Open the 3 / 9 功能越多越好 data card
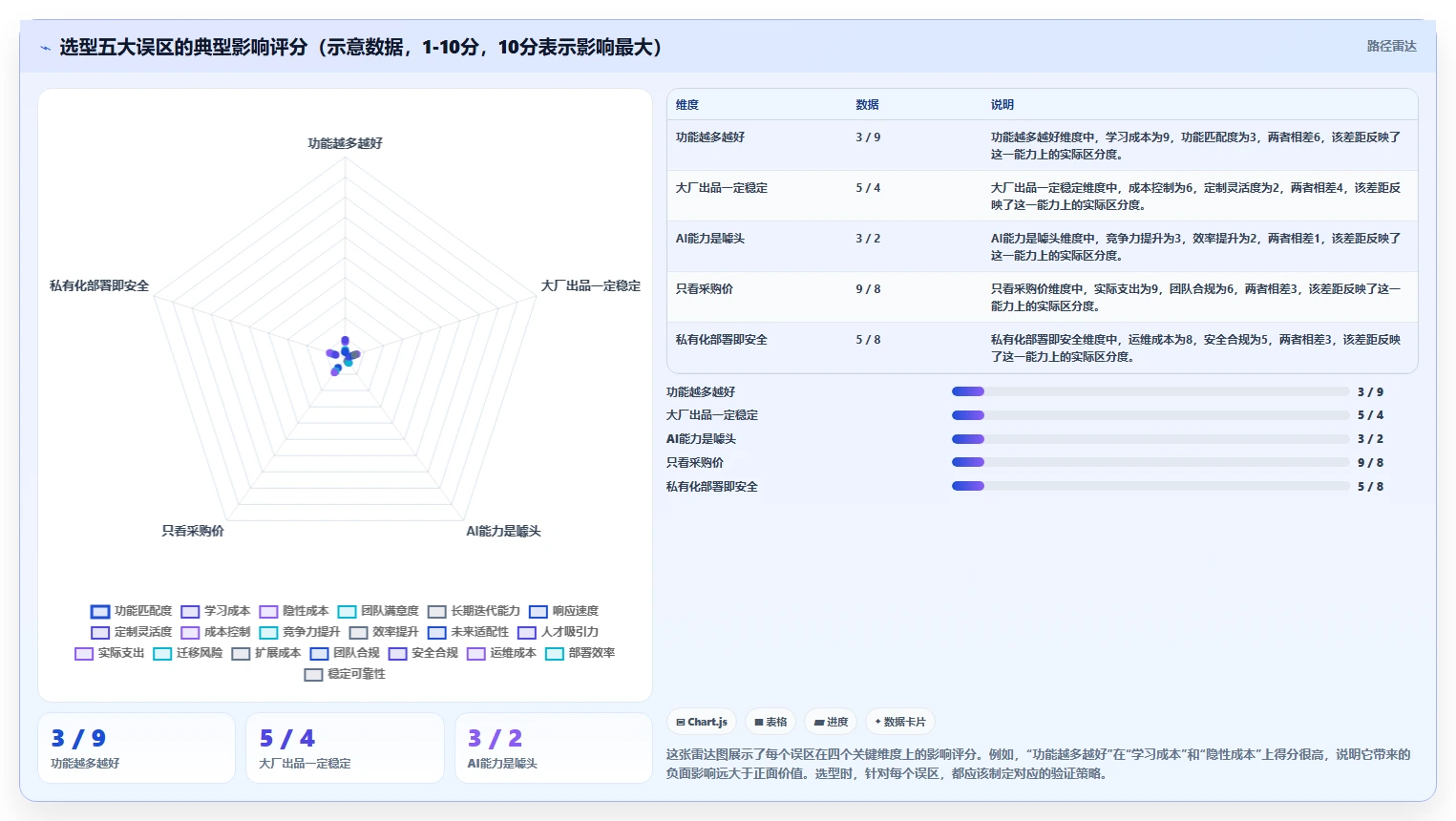This screenshot has height=821, width=1456. tap(137, 747)
